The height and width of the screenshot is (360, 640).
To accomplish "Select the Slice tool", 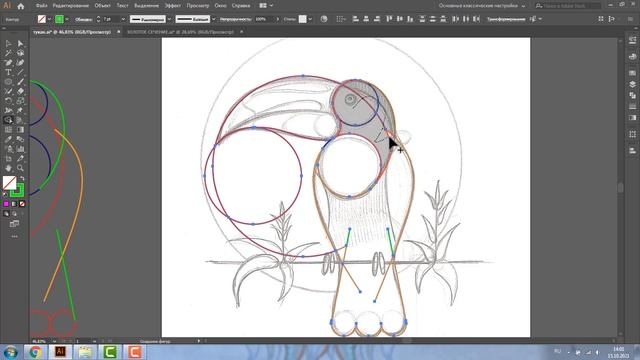I will click(x=20, y=158).
